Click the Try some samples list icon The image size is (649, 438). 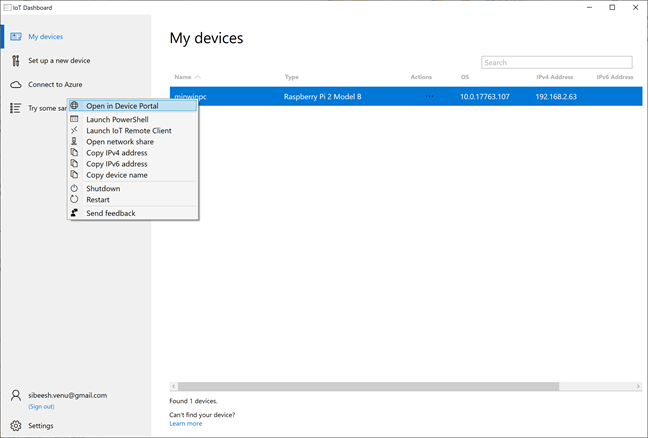(x=16, y=108)
